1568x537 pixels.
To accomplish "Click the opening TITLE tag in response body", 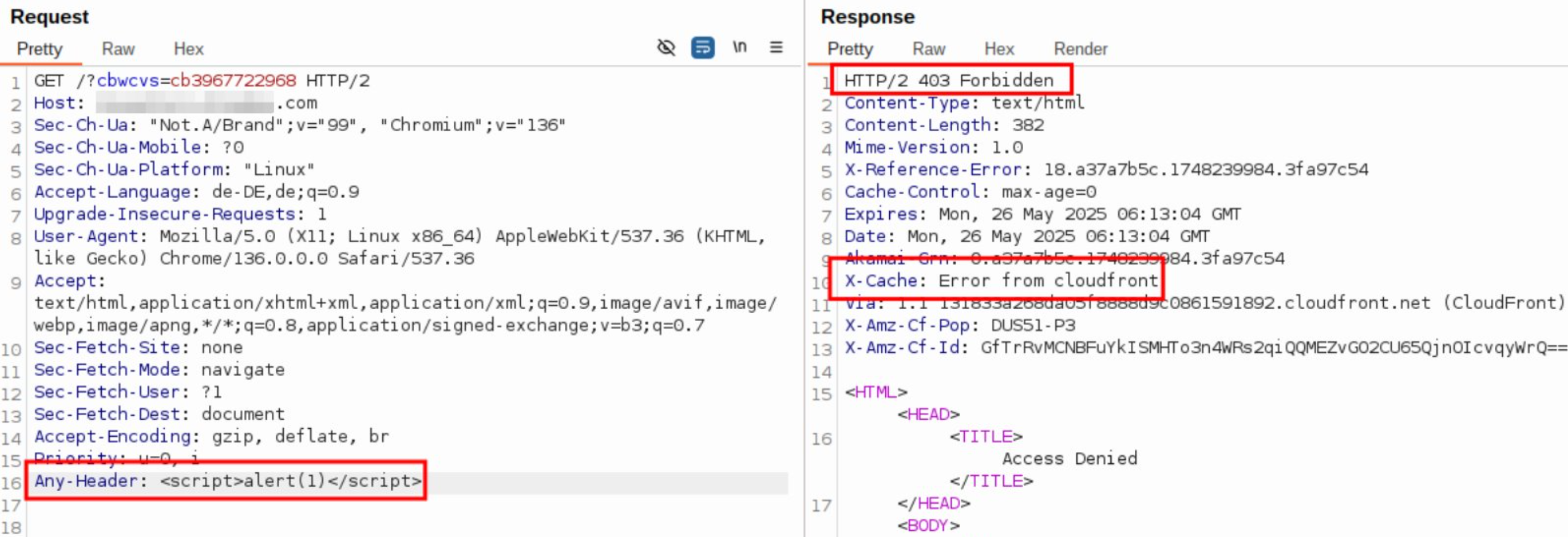I will tap(986, 437).
